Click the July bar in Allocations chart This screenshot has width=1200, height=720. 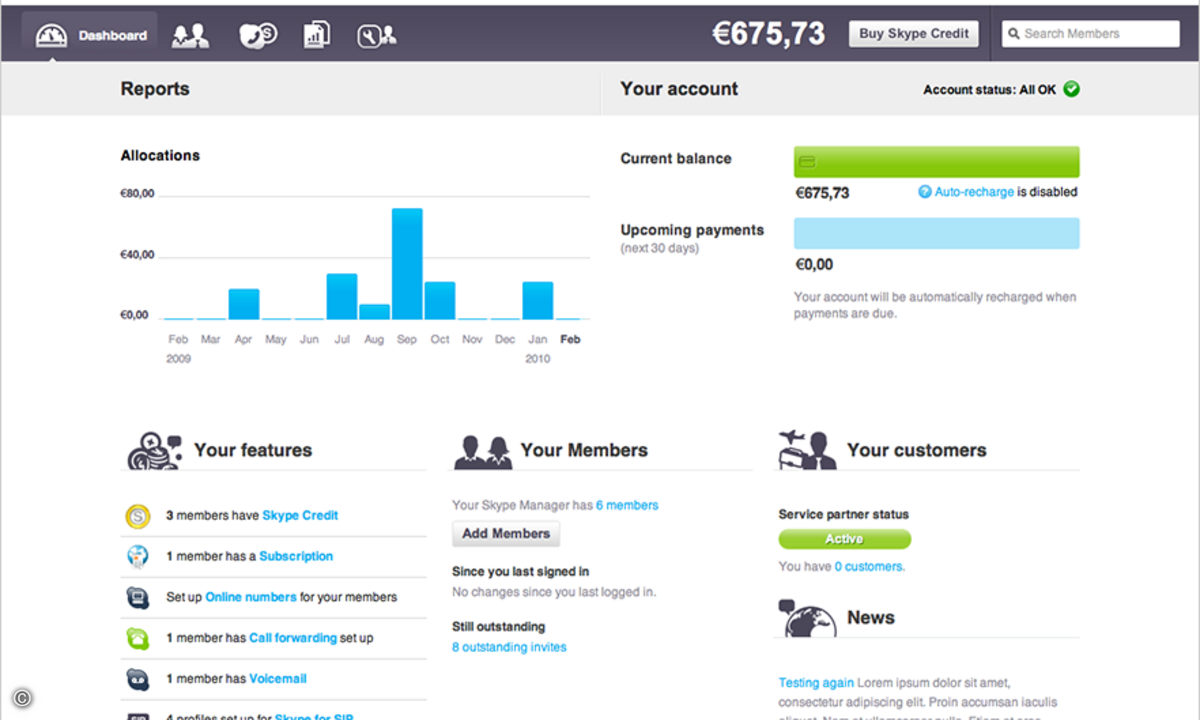(x=342, y=296)
